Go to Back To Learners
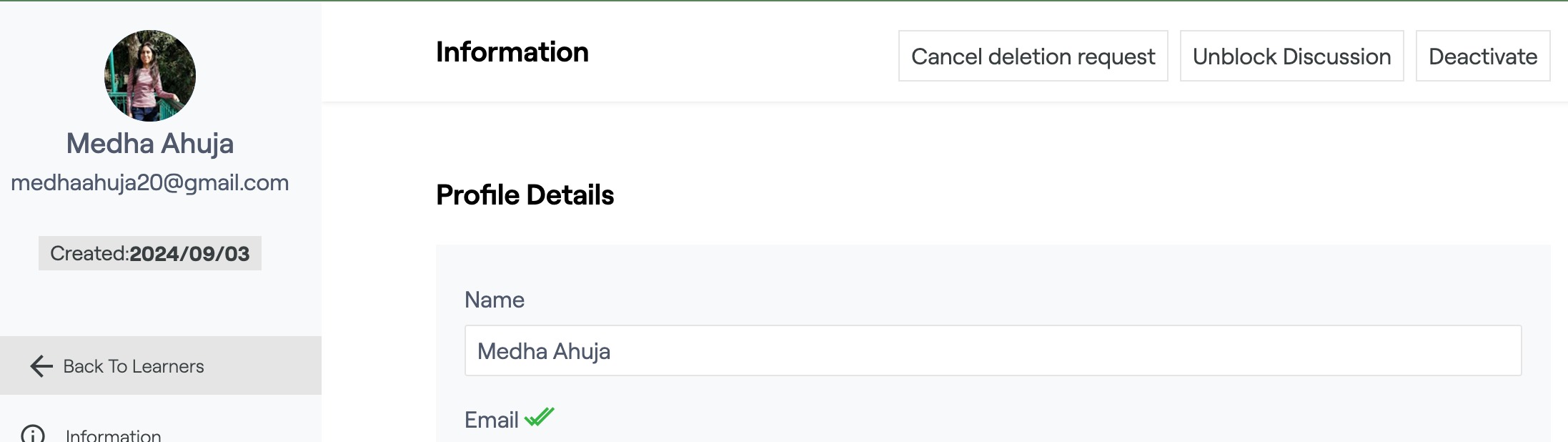Viewport: 1568px width, 442px height. tap(133, 366)
